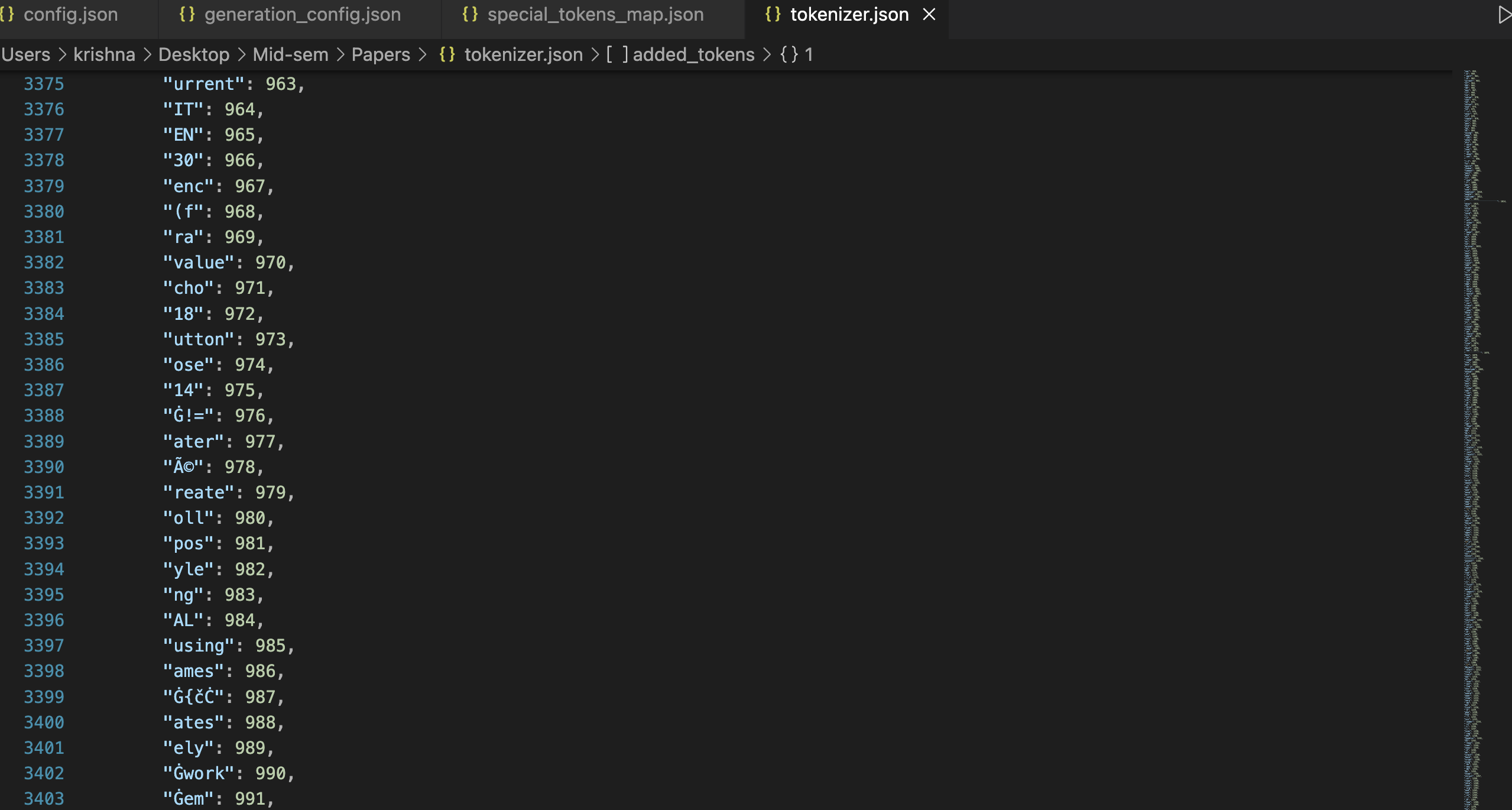Screen dimensions: 1512x810
Task: Switch to the generation_config.json tab
Action: pyautogui.click(x=301, y=14)
